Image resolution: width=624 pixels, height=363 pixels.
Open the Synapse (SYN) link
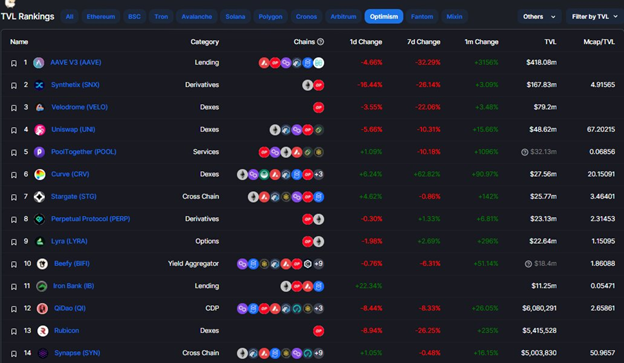click(x=77, y=353)
